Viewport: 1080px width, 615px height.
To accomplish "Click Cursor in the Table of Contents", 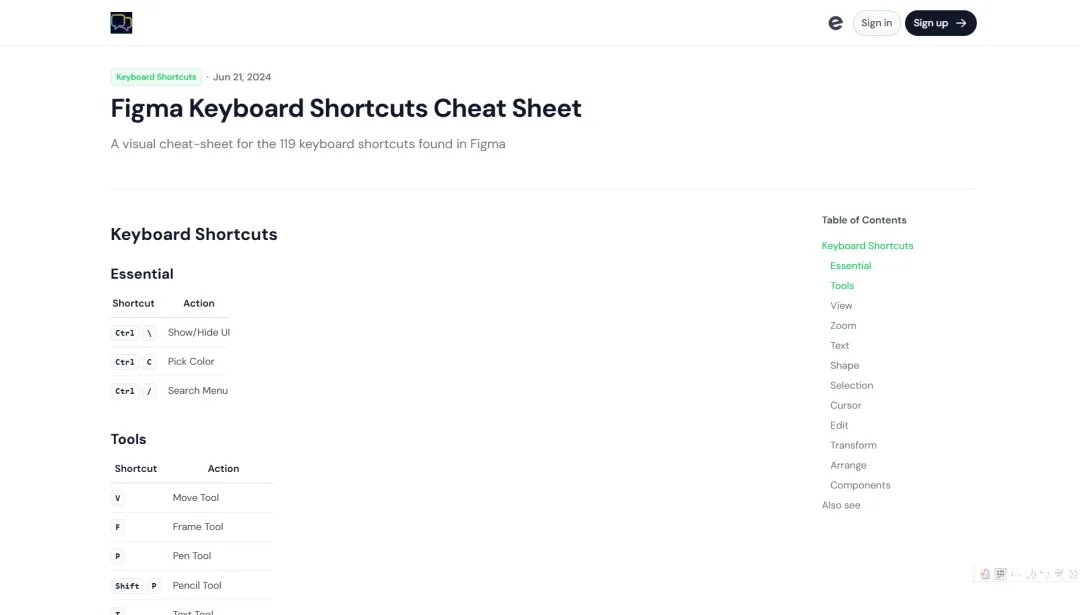I will pos(845,405).
